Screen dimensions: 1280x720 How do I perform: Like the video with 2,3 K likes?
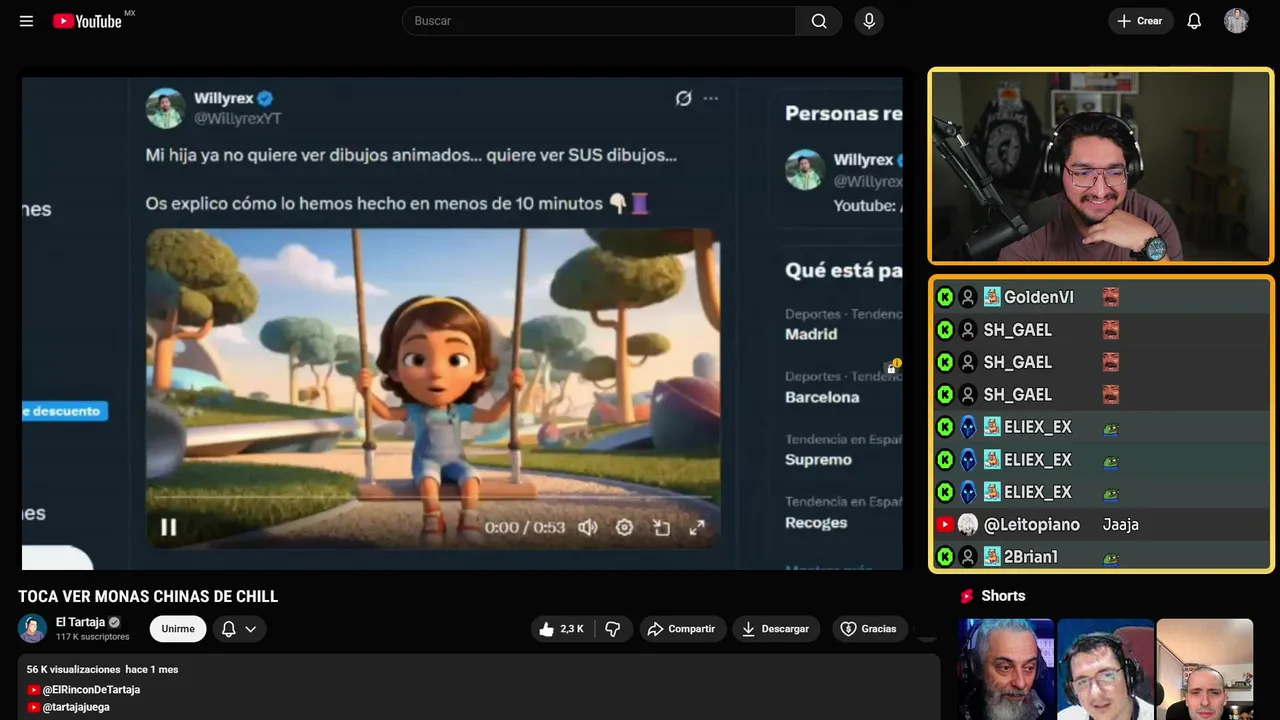pos(561,629)
